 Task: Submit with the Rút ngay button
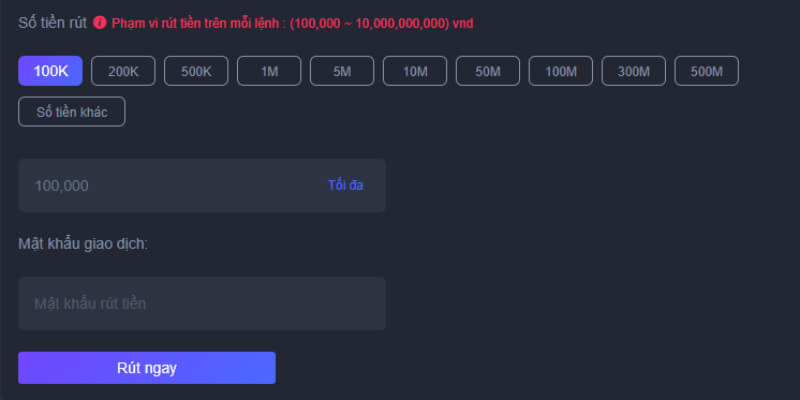coord(147,368)
